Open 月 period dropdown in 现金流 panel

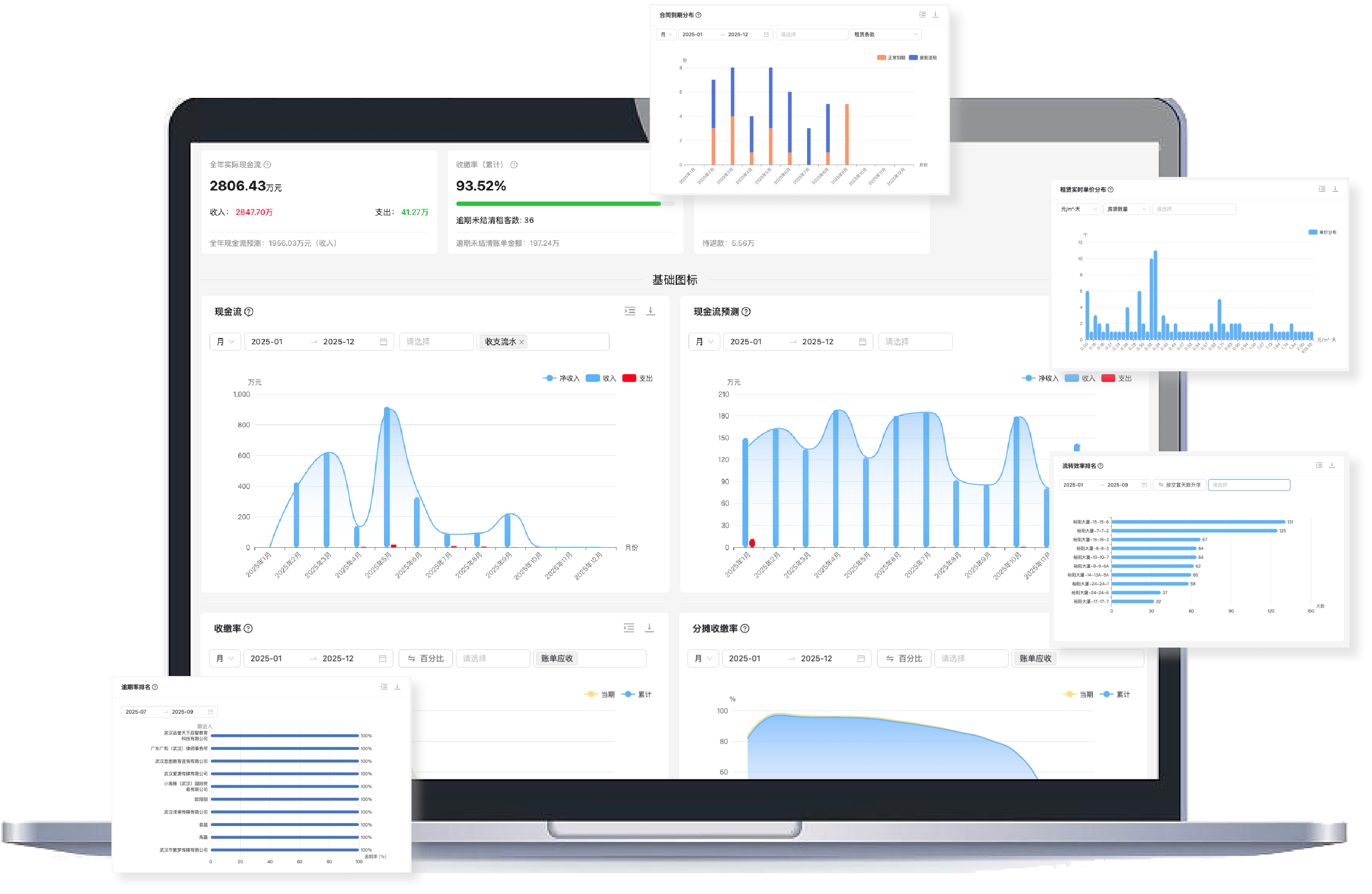tap(225, 341)
